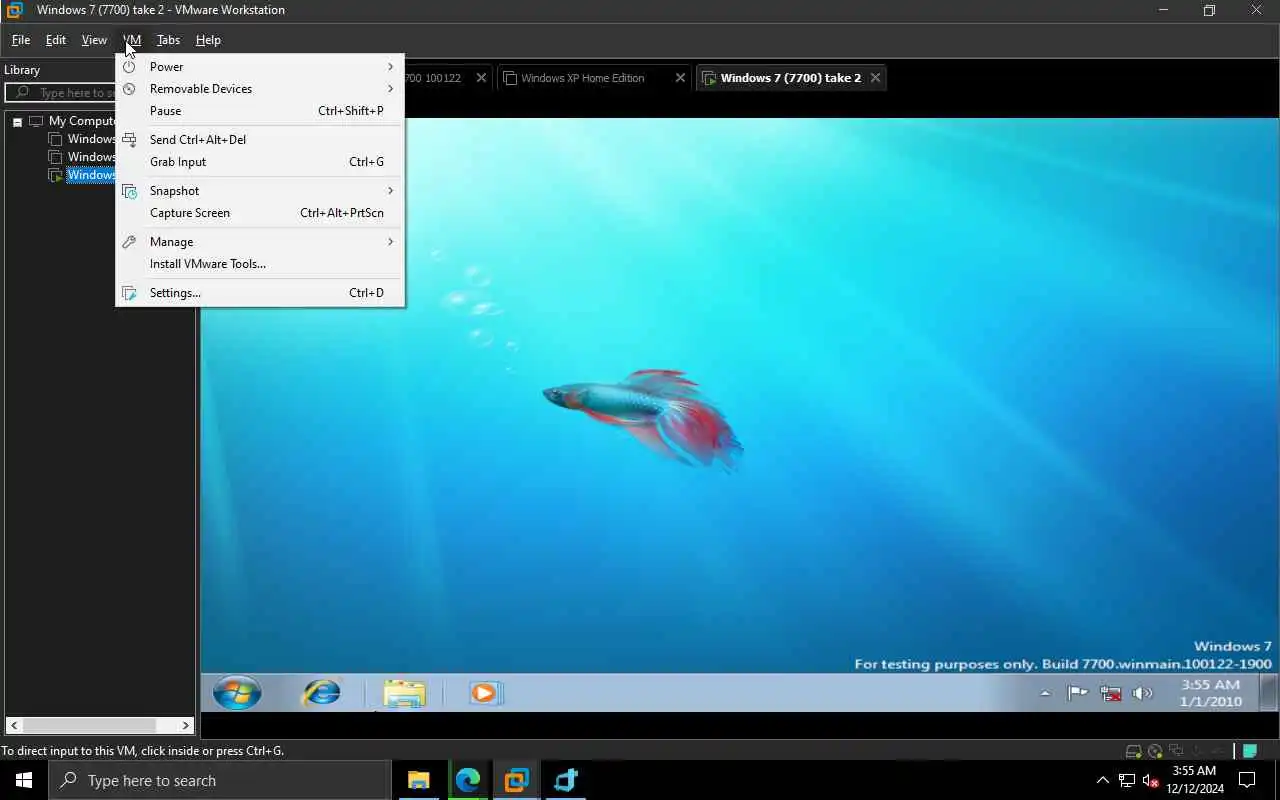Click the 'To direct input to this VM' status text

pos(142,751)
